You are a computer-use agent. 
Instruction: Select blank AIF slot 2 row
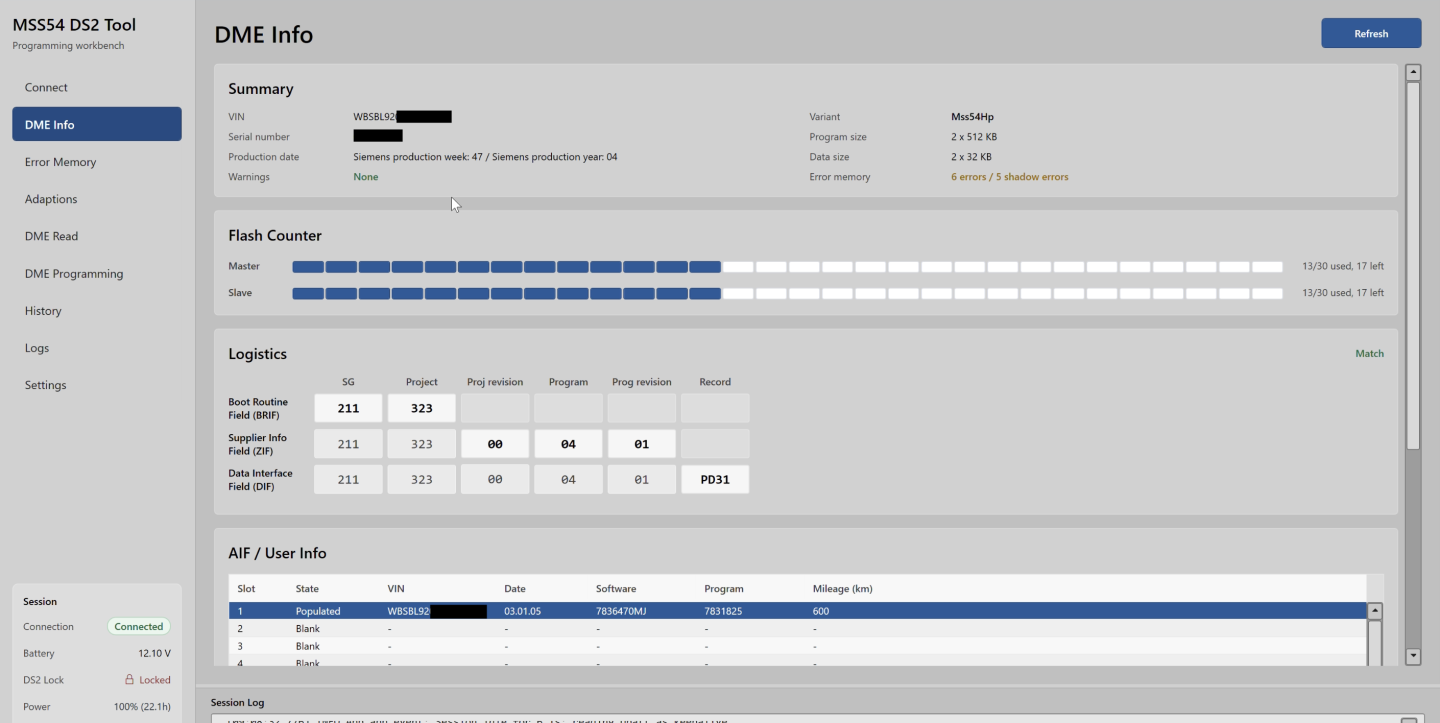tap(797, 629)
